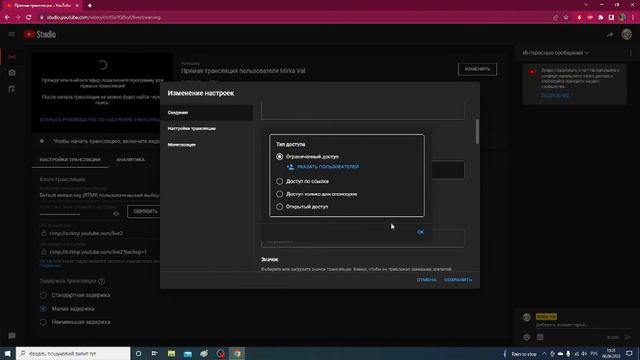
Task: Click the share arrow icon in header
Action: (x=610, y=35)
